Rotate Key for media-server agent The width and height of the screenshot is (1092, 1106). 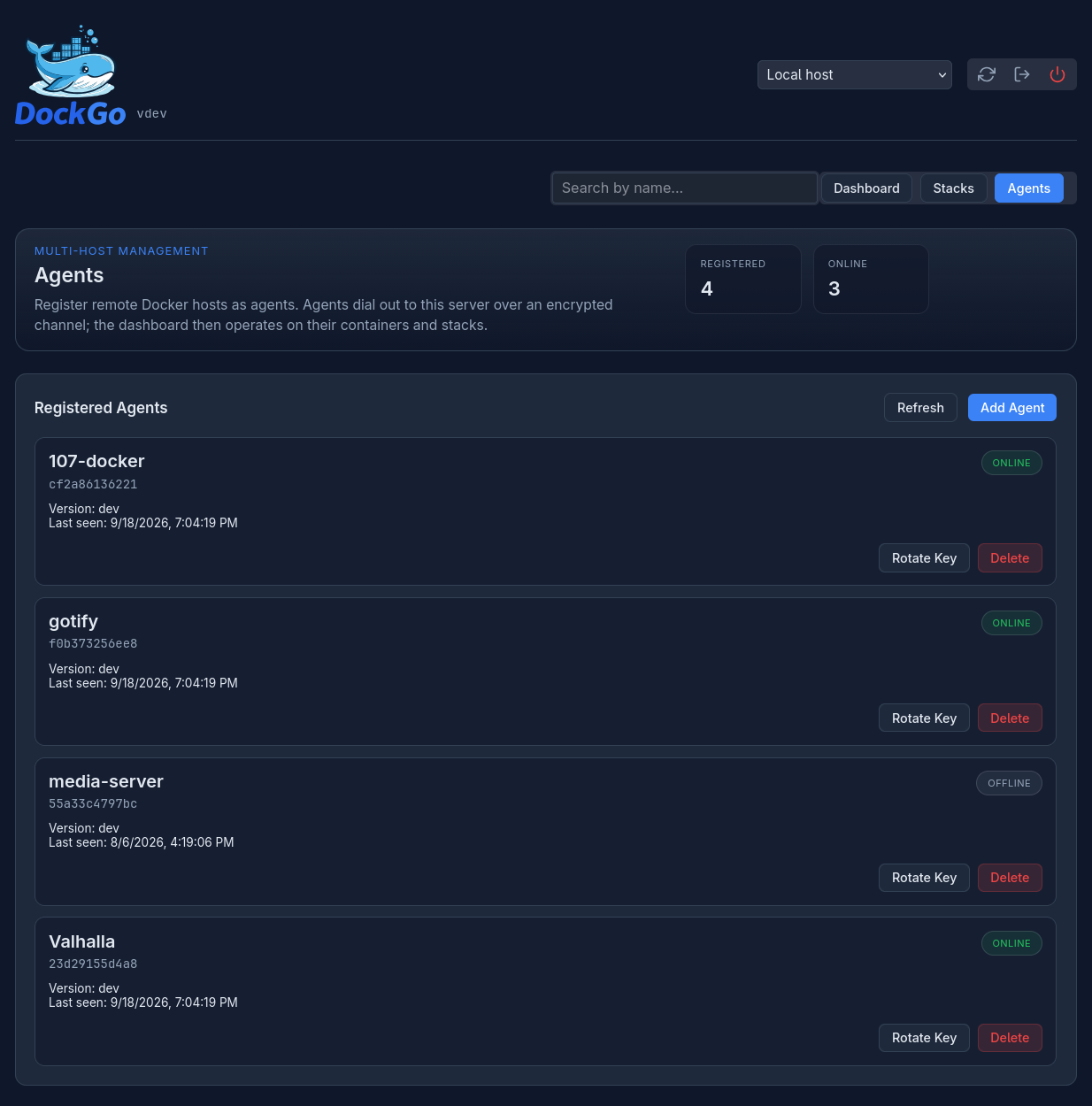(924, 877)
